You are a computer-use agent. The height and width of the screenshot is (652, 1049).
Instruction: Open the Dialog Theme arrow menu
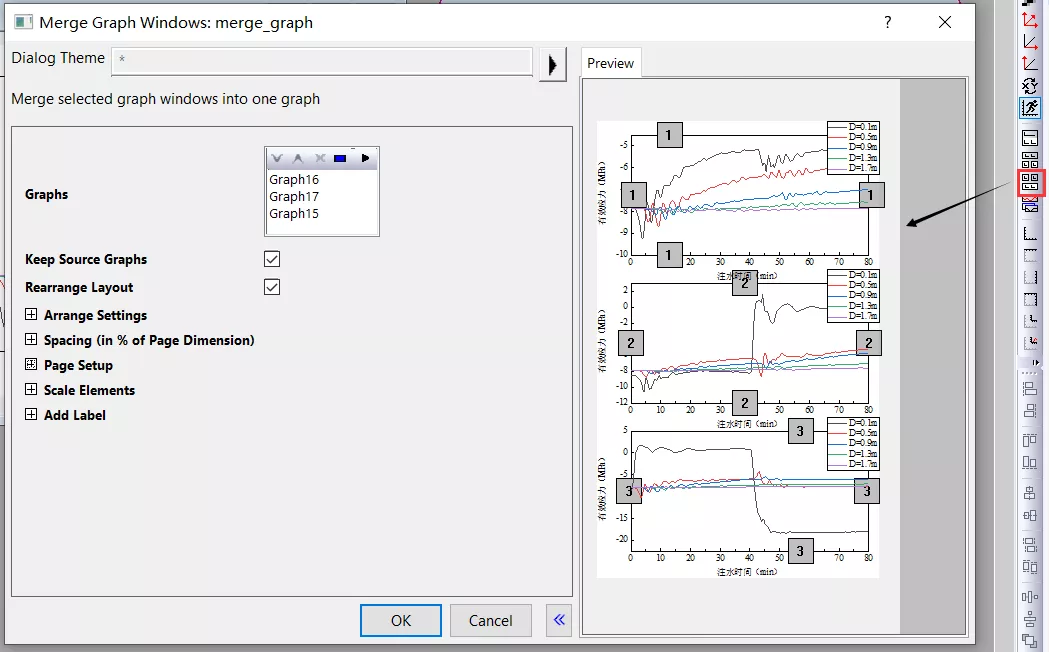coord(553,64)
